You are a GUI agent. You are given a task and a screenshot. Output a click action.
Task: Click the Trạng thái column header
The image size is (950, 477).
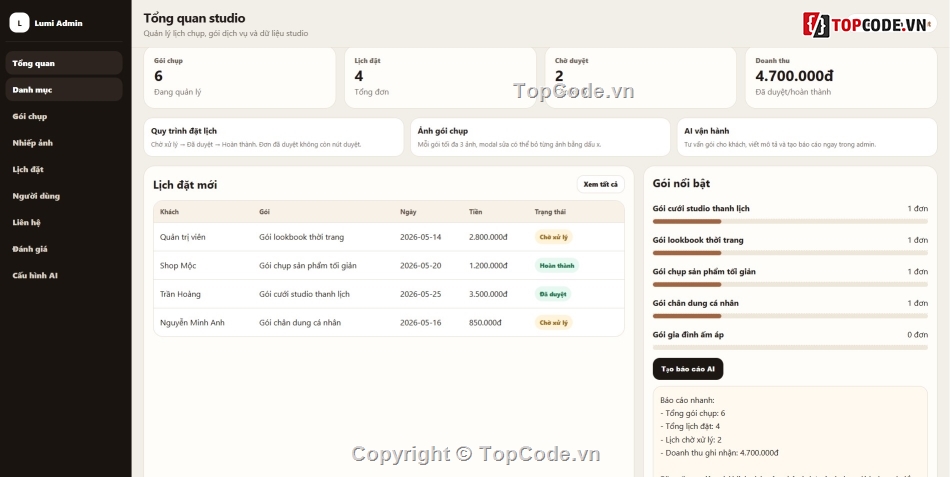pyautogui.click(x=550, y=212)
